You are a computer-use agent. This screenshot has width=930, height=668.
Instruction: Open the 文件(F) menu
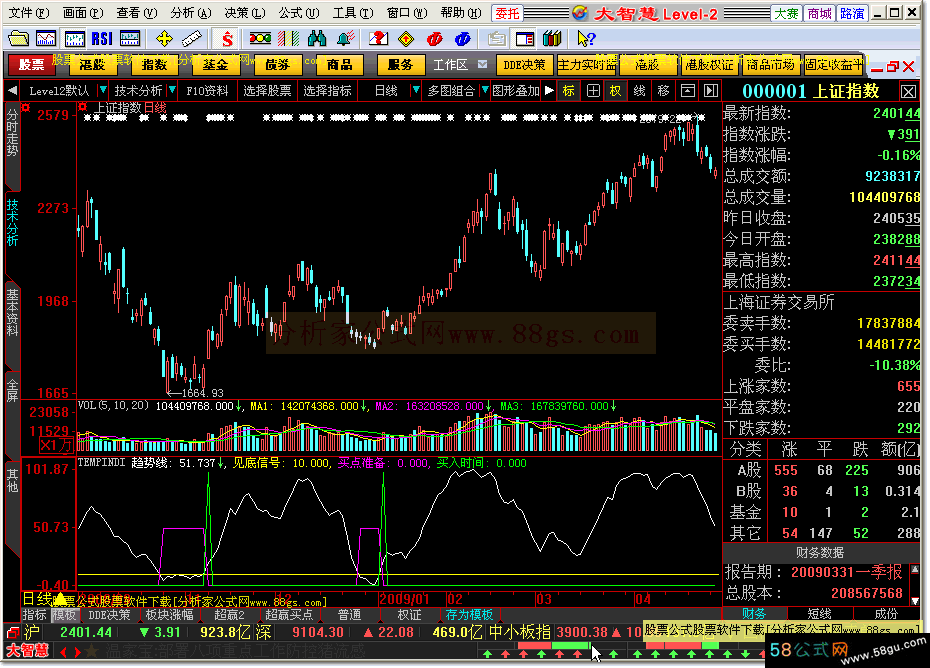[x=28, y=12]
